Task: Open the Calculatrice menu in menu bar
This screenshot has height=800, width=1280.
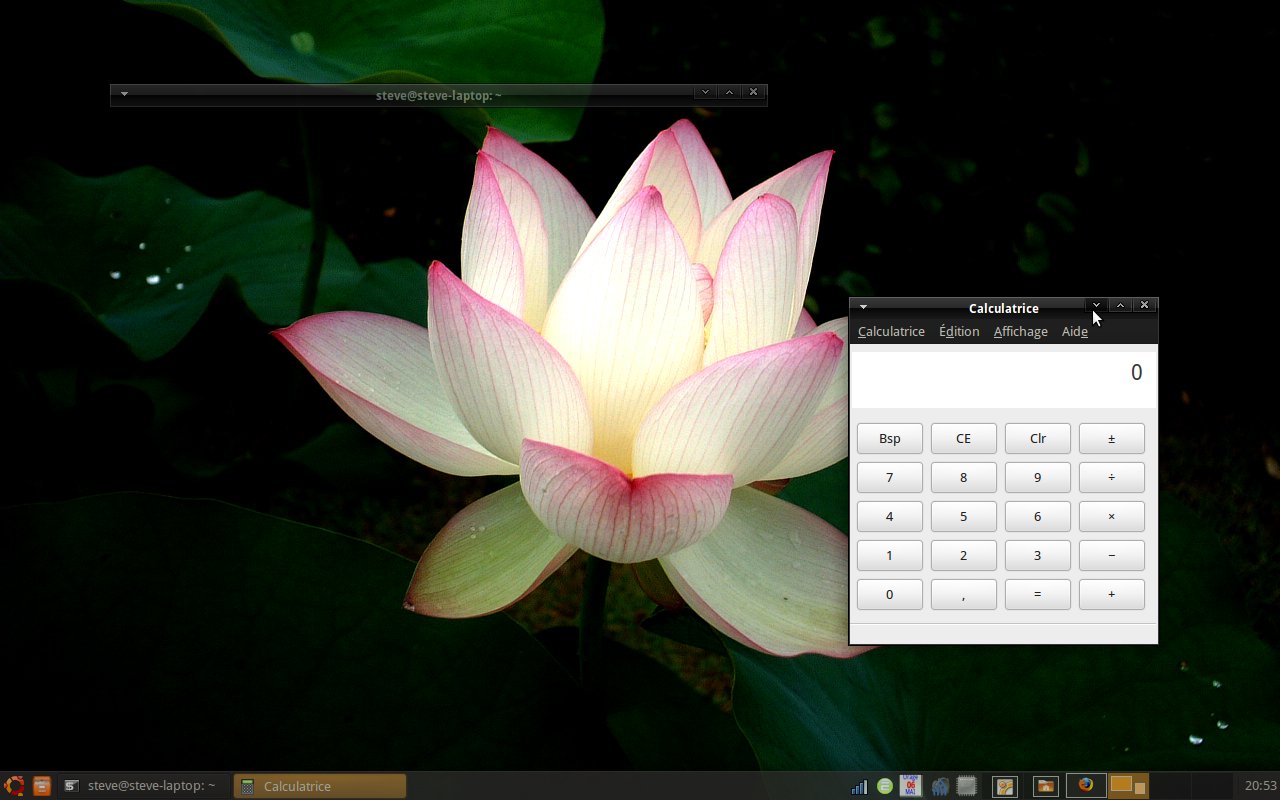Action: pos(891,332)
